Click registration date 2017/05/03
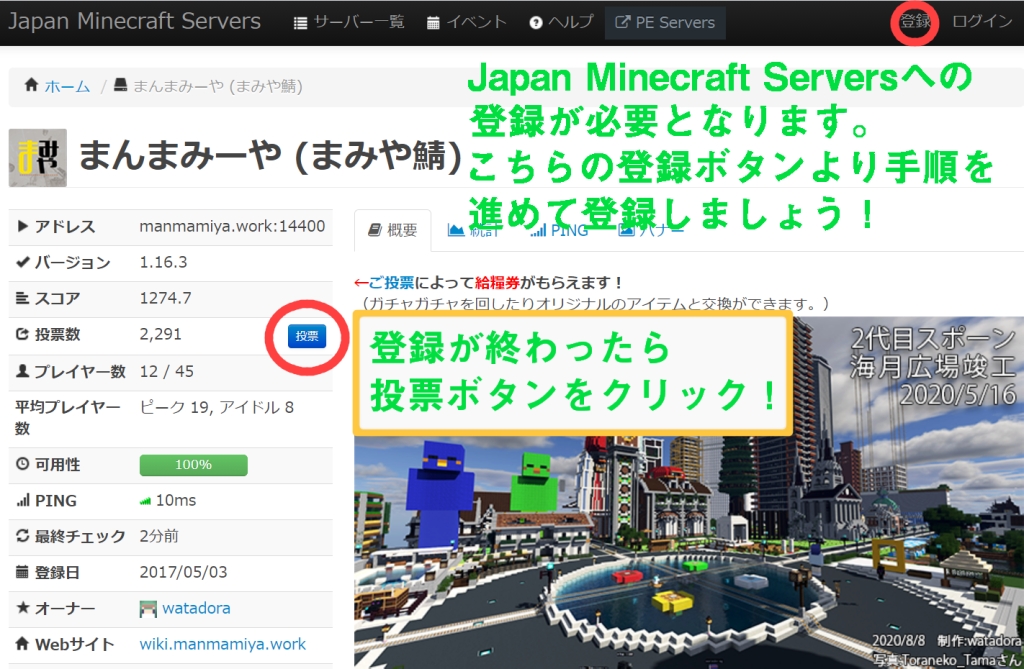Viewport: 1024px width, 669px height. [183, 572]
